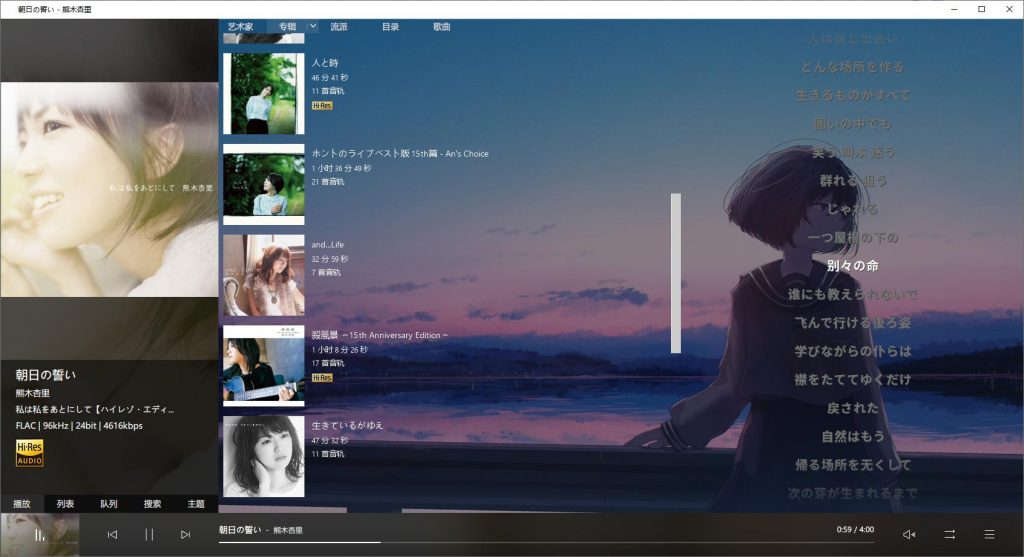This screenshot has height=557, width=1024.
Task: Click the album list vertical scrollbar
Action: [x=676, y=273]
